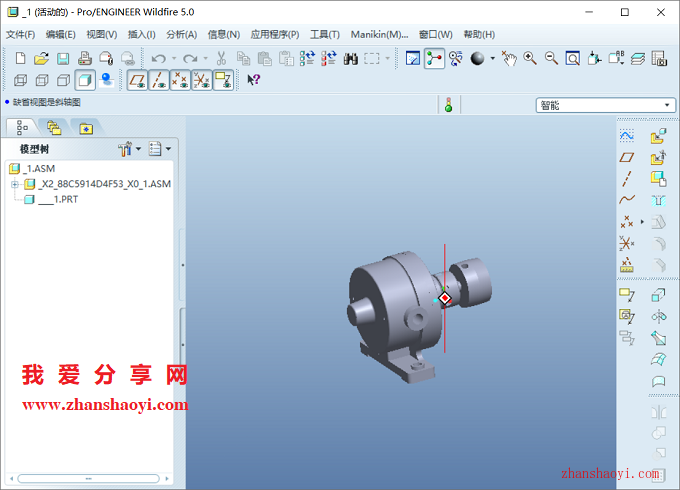This screenshot has height=490, width=680.
Task: Switch to the folder browser tab
Action: point(54,128)
